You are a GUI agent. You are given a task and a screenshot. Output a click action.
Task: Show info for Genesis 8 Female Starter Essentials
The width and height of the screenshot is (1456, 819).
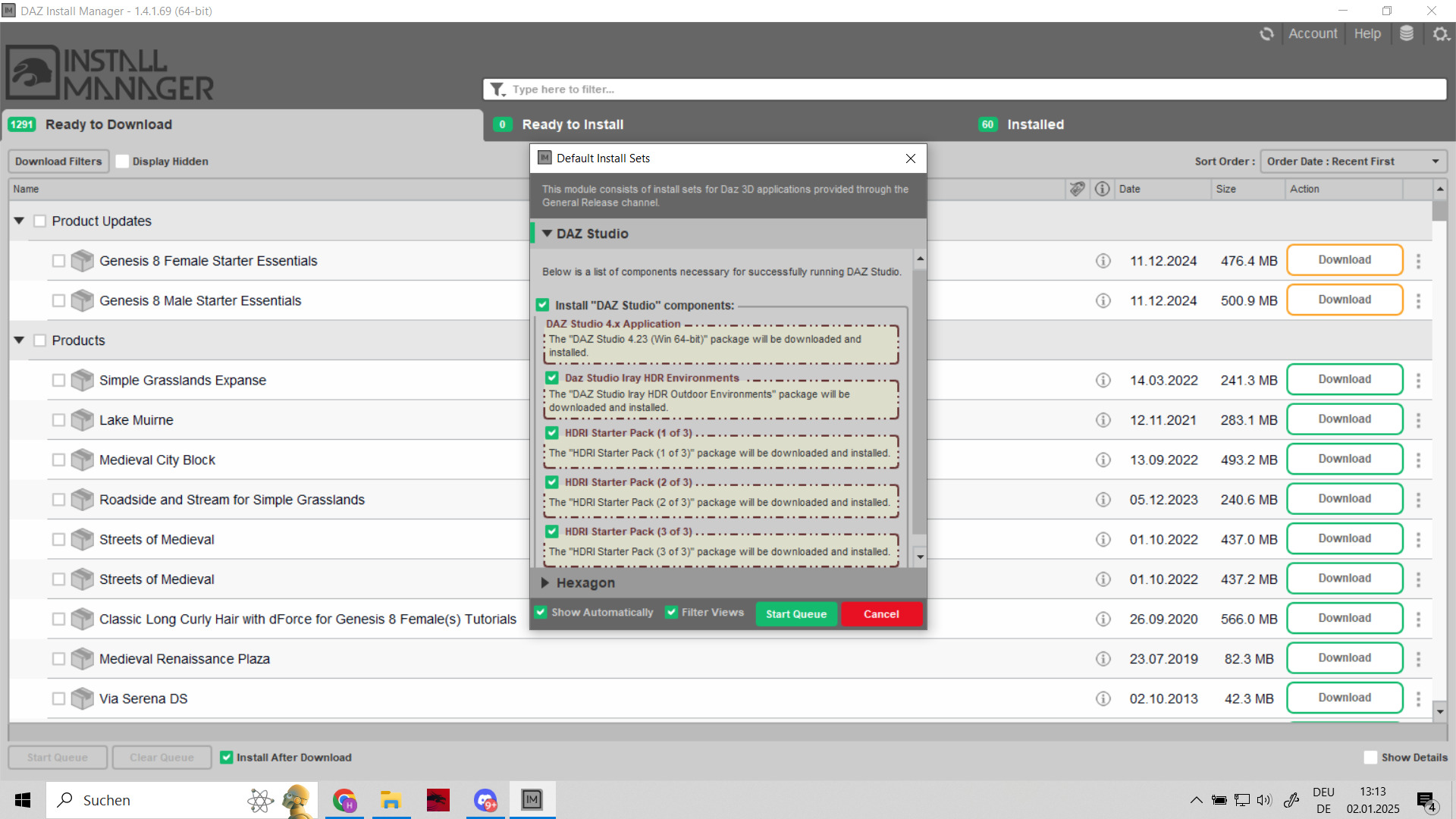[x=1103, y=261]
